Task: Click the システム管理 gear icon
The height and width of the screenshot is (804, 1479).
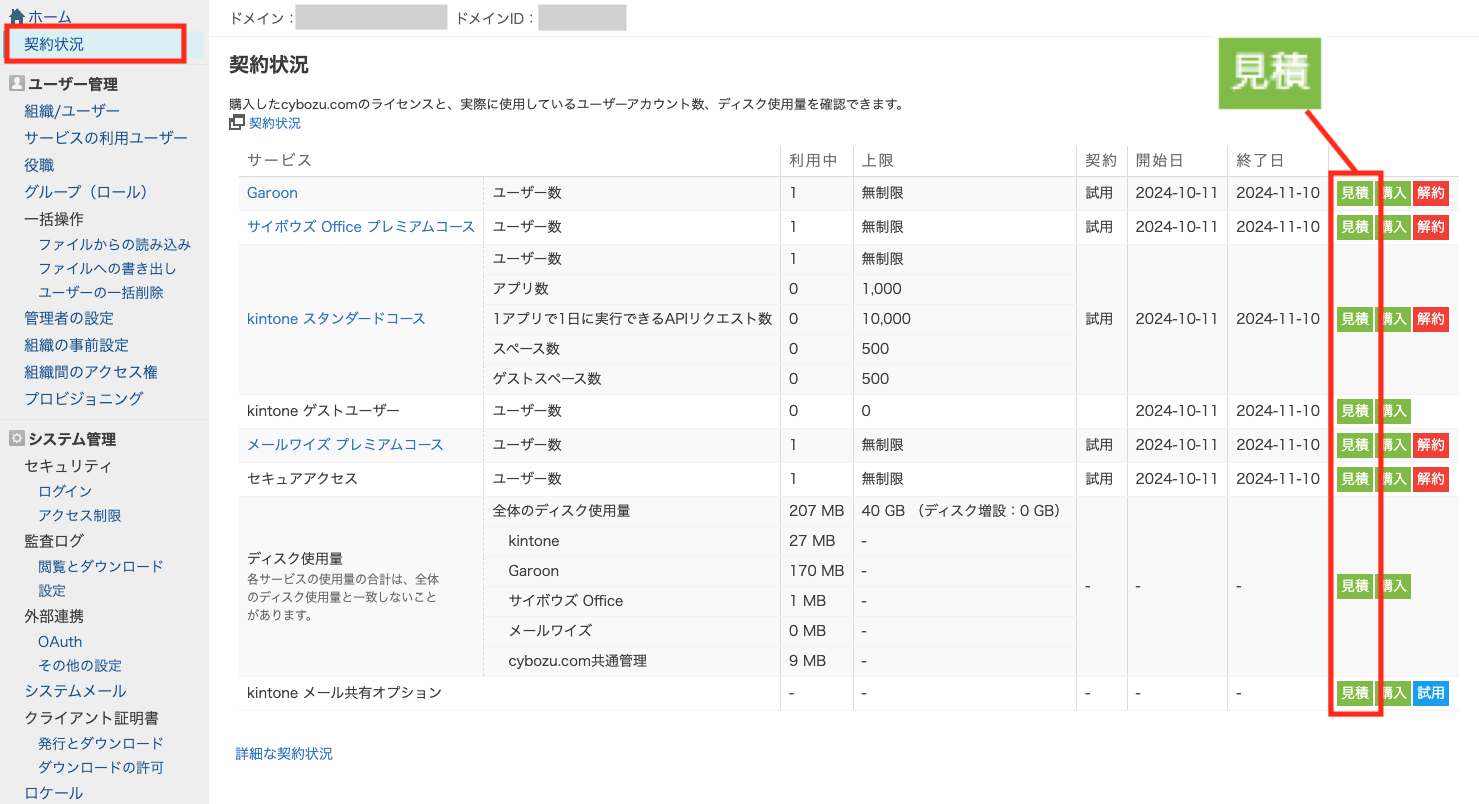Action: click(16, 439)
